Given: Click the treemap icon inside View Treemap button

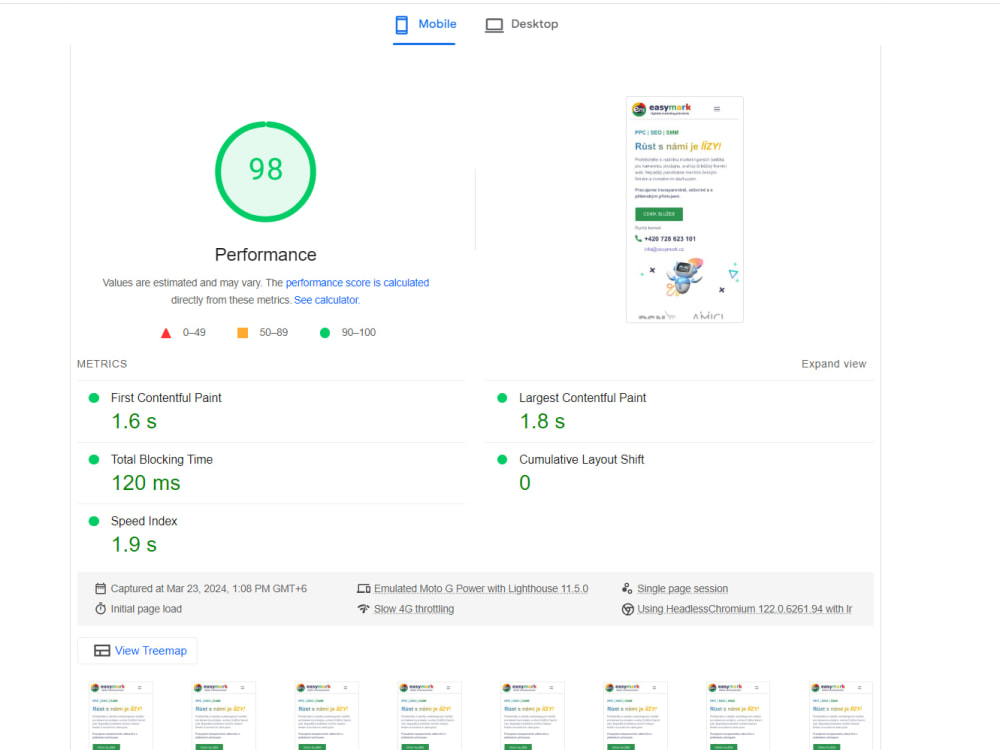Looking at the screenshot, I should [102, 650].
